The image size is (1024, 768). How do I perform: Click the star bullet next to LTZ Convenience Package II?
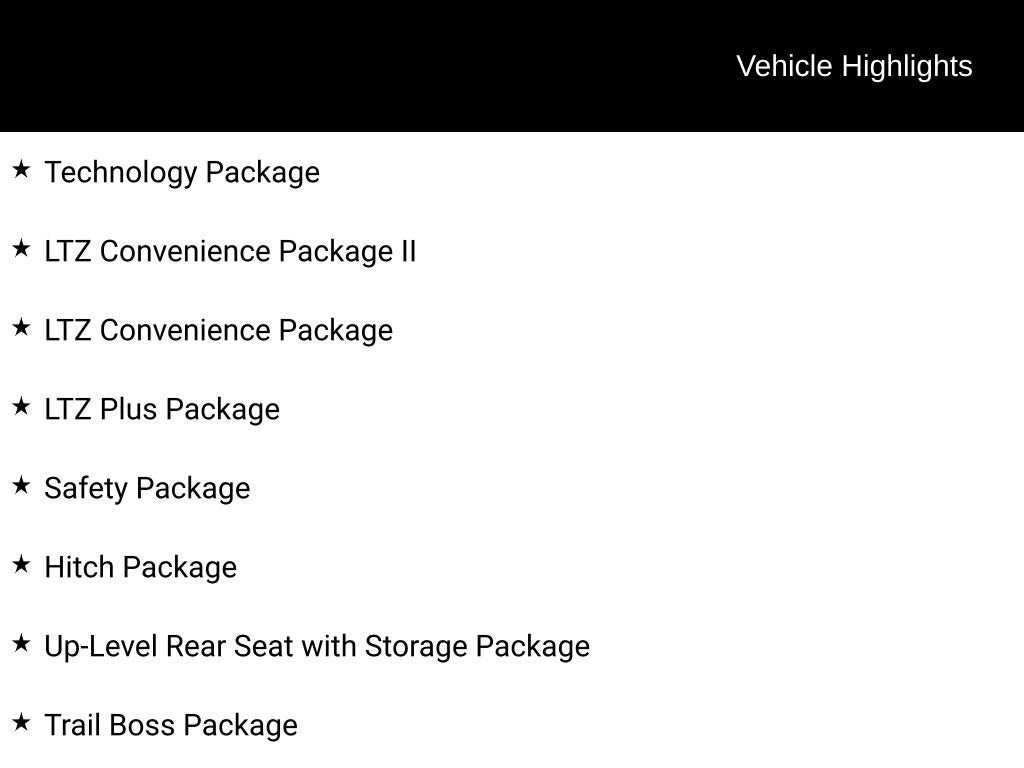21,249
